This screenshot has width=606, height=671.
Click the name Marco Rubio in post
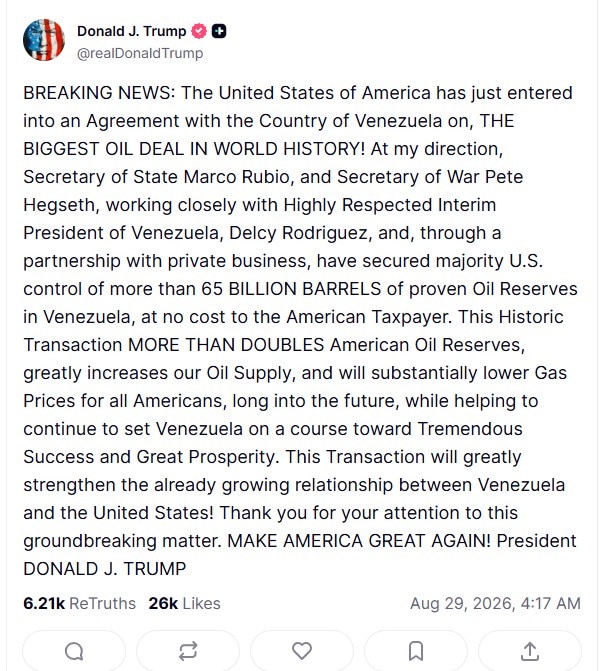tap(239, 177)
